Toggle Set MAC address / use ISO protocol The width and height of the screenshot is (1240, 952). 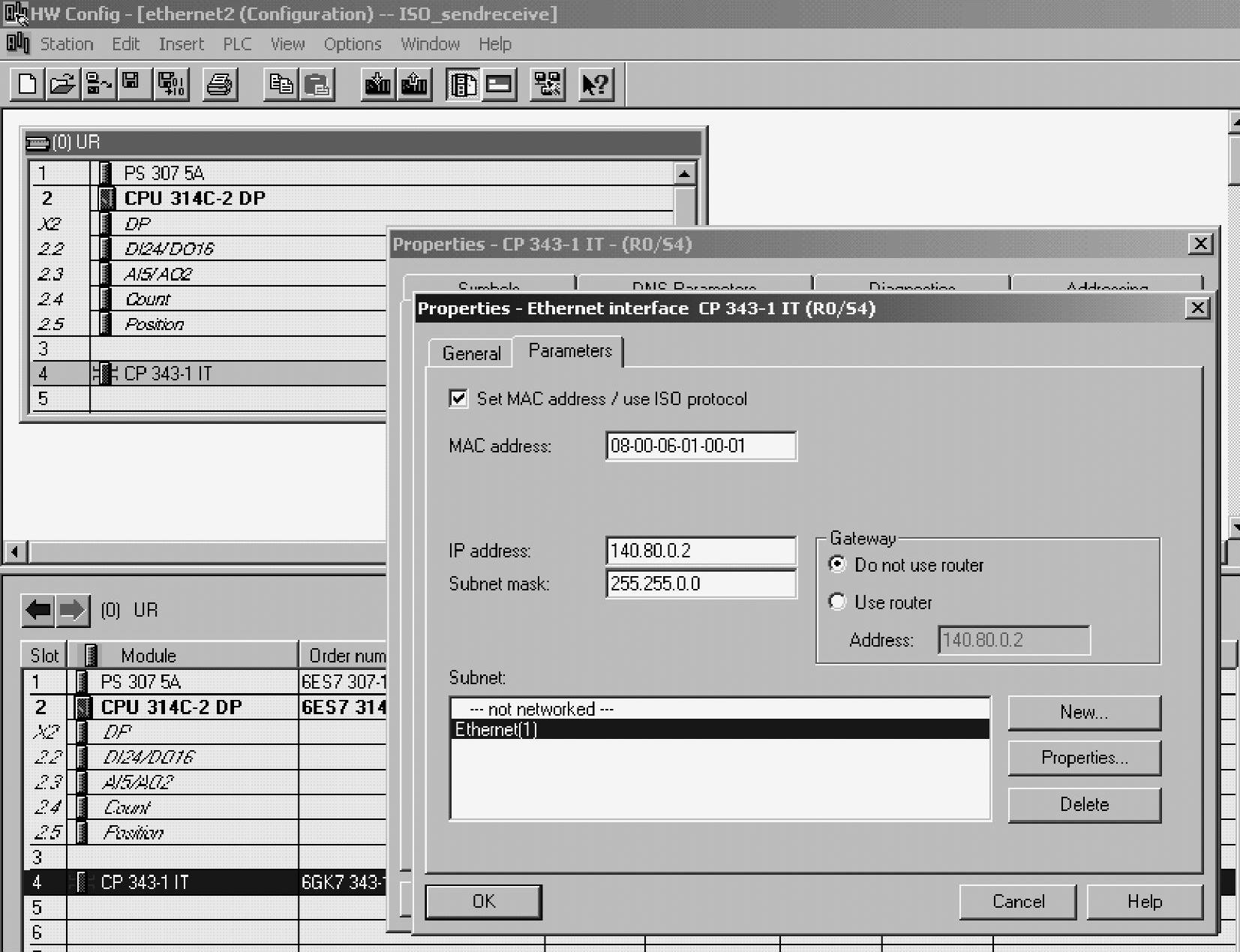click(458, 398)
